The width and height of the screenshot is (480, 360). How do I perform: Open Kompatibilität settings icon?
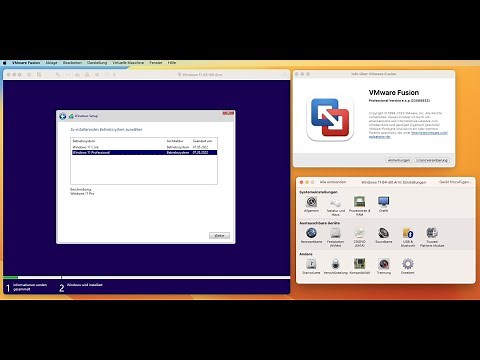(x=360, y=264)
